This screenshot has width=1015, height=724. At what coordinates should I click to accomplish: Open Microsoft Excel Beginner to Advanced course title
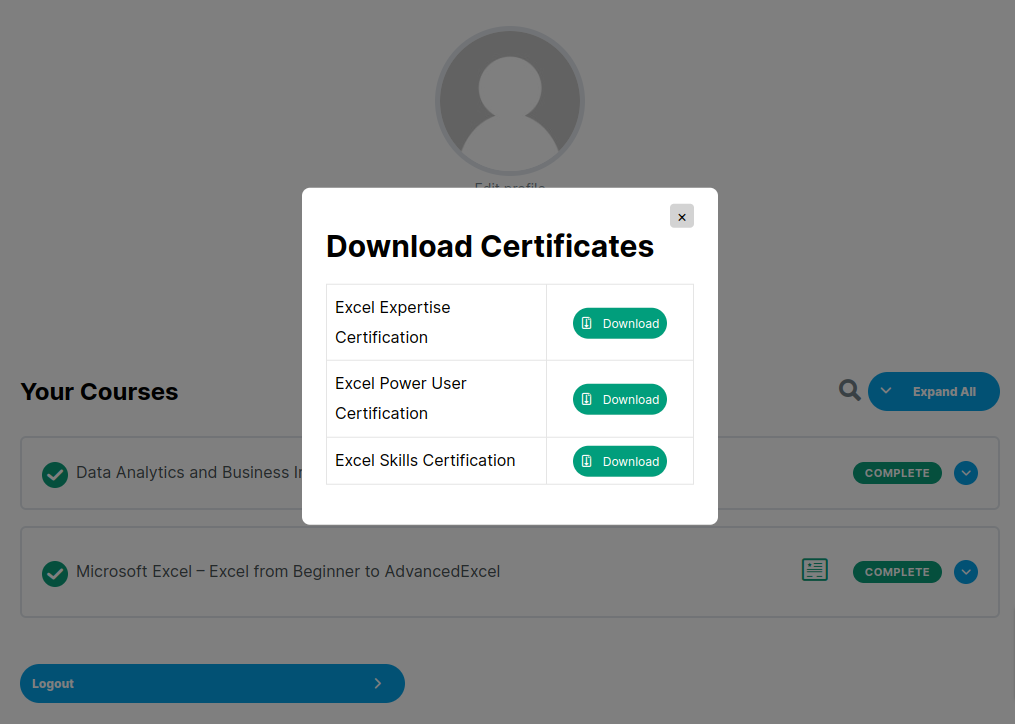point(288,572)
